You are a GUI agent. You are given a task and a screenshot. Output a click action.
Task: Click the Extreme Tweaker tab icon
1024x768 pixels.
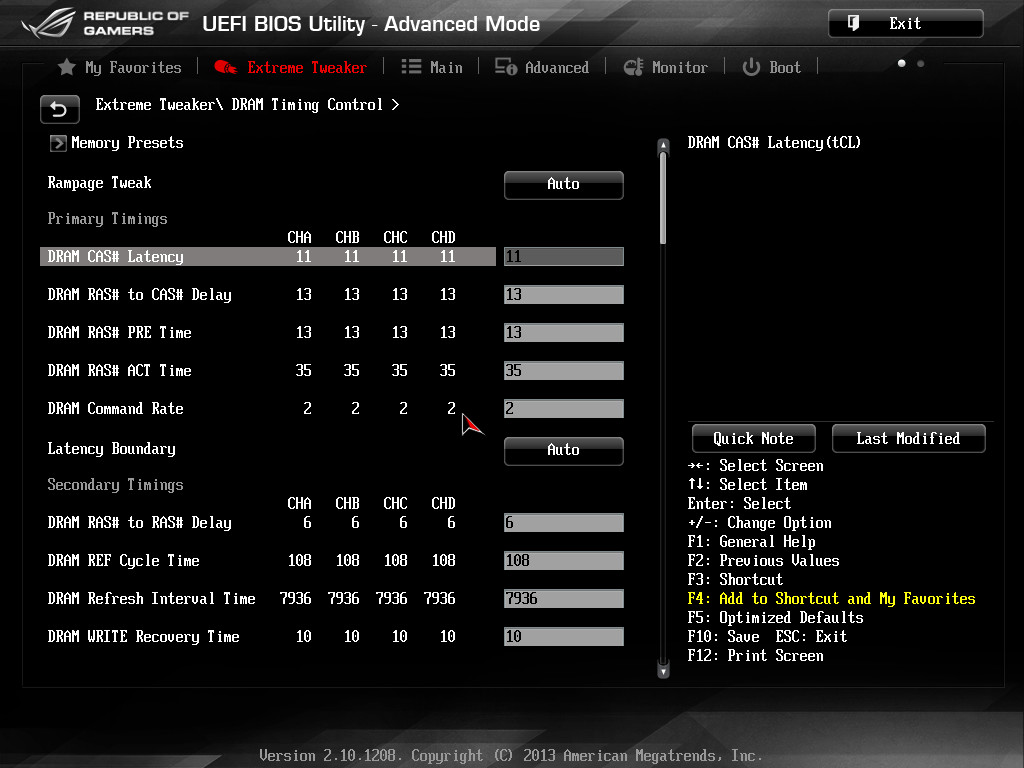[226, 67]
